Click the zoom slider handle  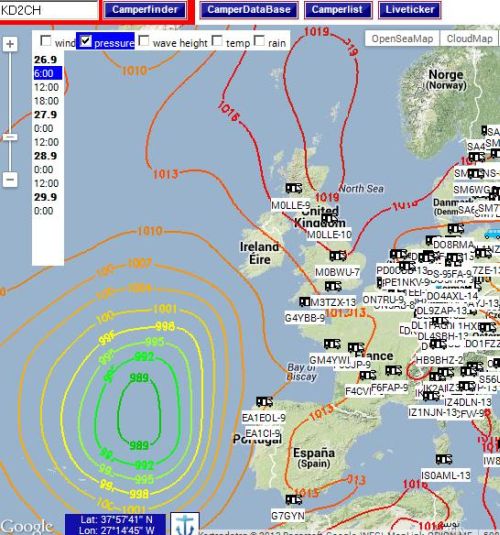pyautogui.click(x=10, y=137)
